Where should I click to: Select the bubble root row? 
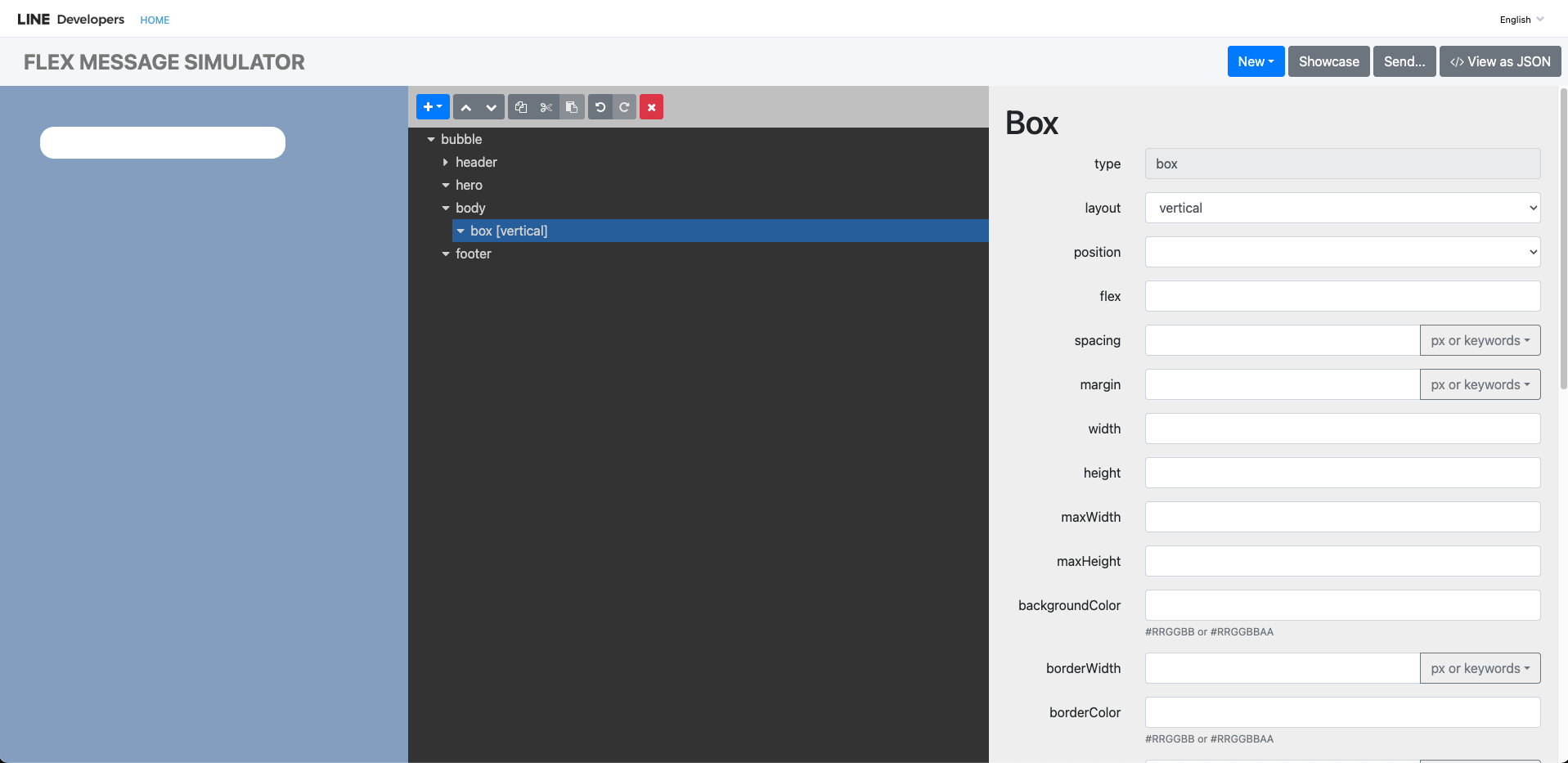coord(706,139)
